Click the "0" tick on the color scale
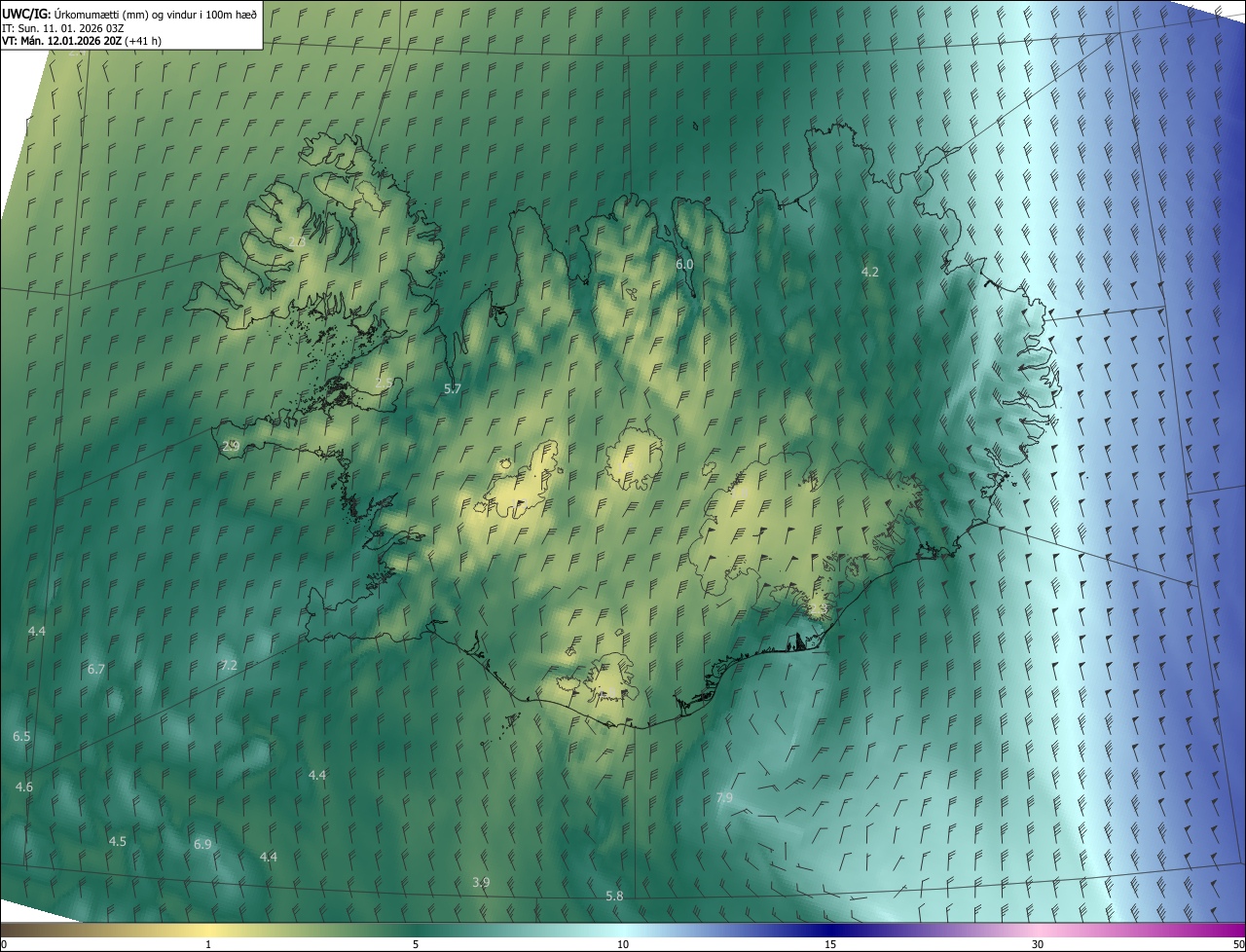The height and width of the screenshot is (952, 1246). pyautogui.click(x=4, y=944)
